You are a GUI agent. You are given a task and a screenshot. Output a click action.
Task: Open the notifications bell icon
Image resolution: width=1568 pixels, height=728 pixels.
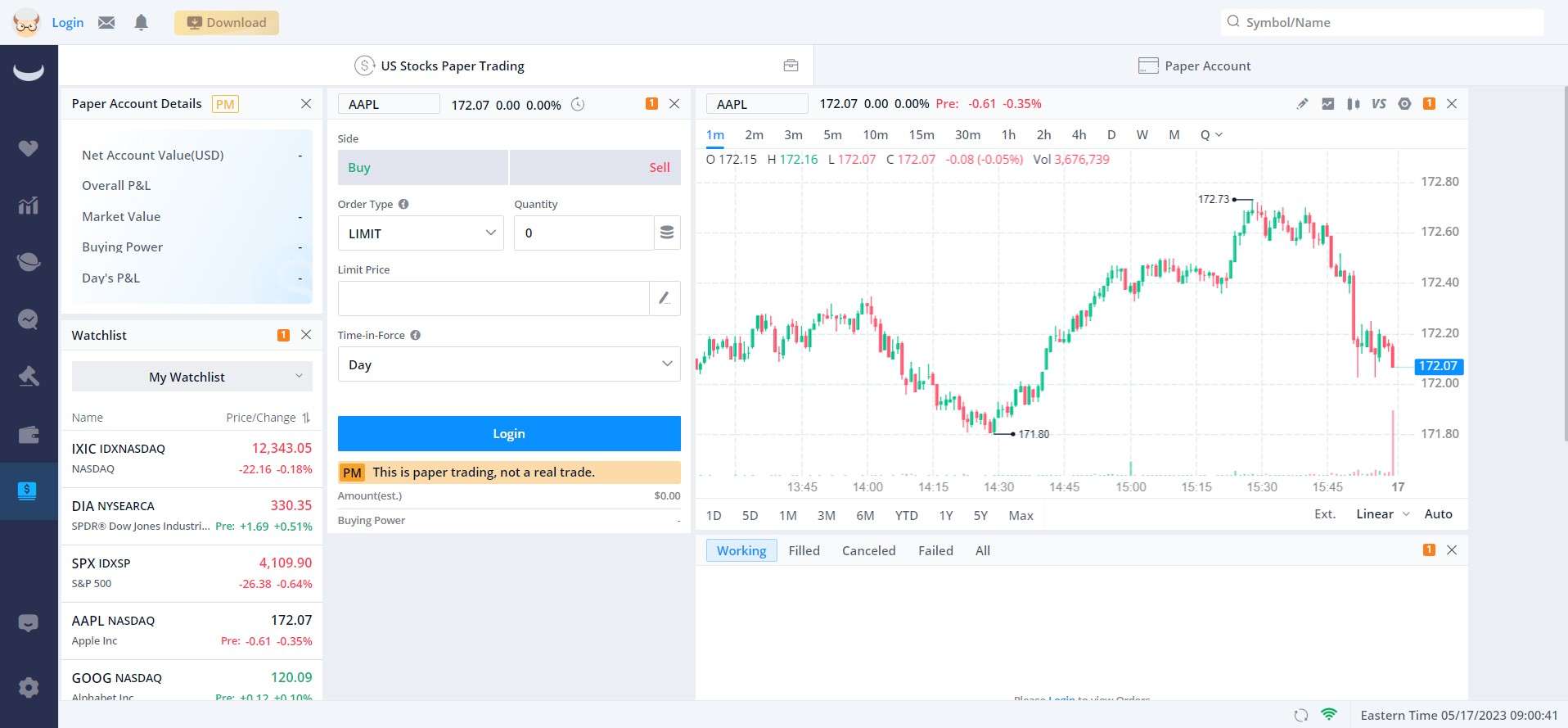click(141, 22)
